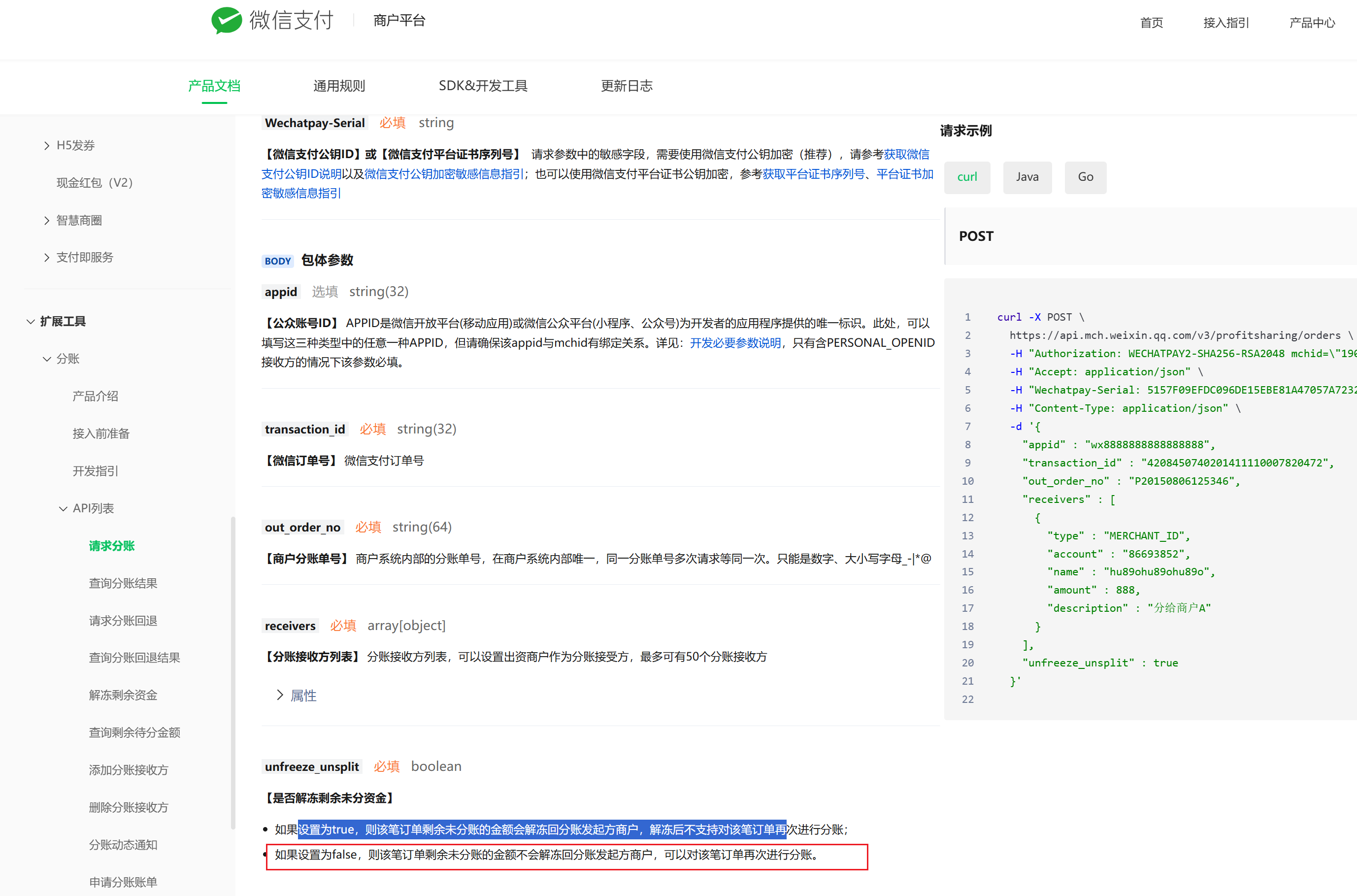Collapse the API列表 chevron

pos(63,508)
